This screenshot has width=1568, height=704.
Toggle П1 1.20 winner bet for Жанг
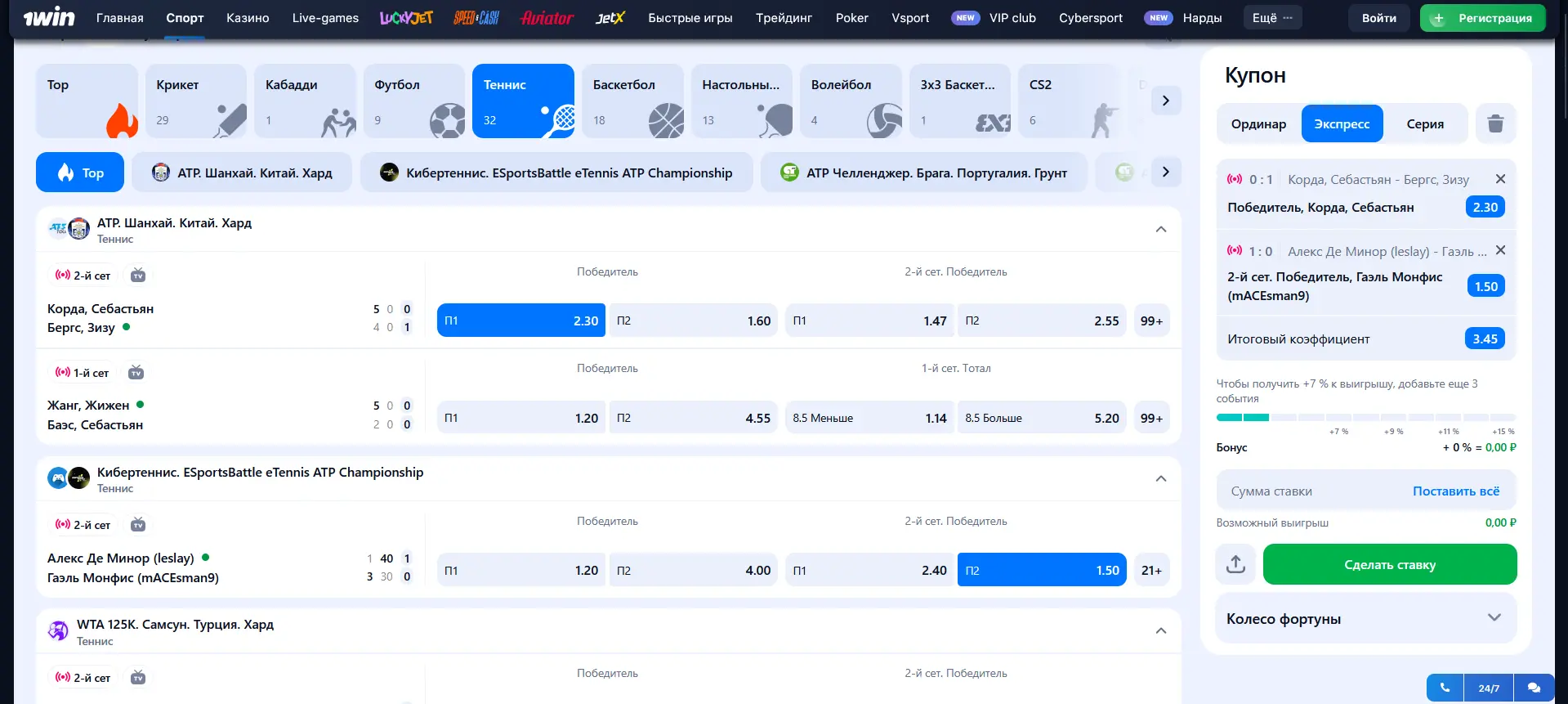(521, 418)
